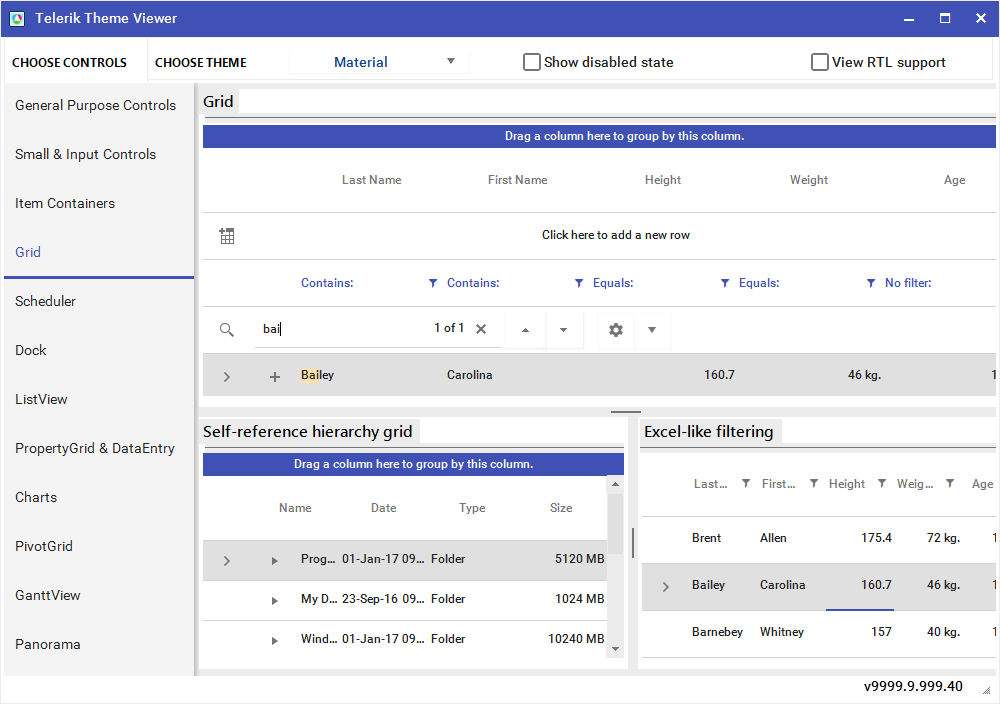
Task: Click the vertical splitter between lower grids
Action: click(x=633, y=543)
